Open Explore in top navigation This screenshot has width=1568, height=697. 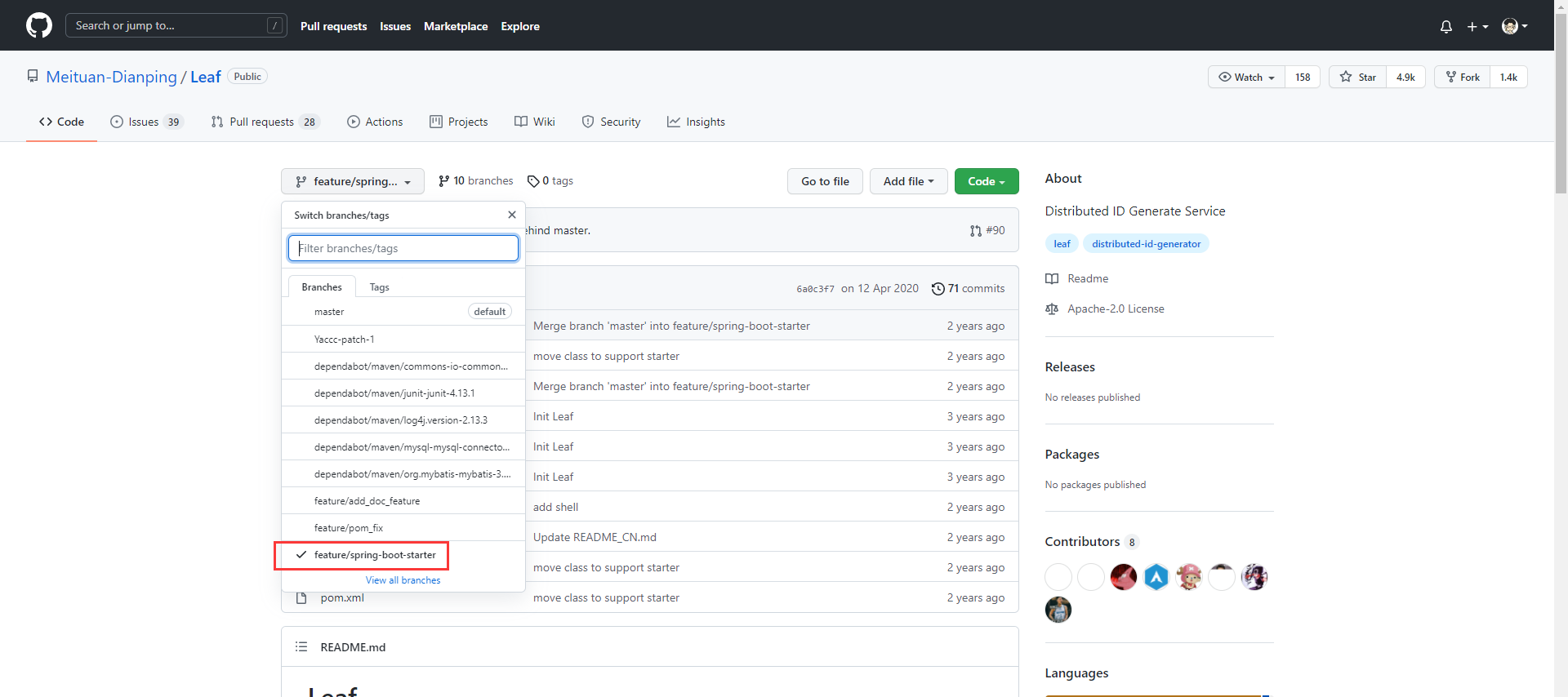coord(520,26)
